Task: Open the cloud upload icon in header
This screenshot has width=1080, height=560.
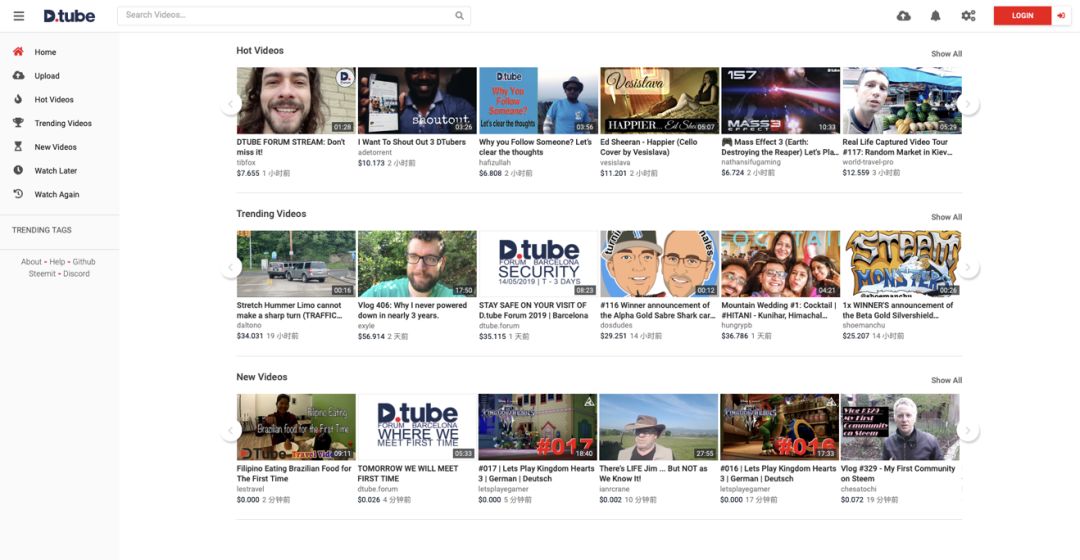Action: pyautogui.click(x=904, y=16)
